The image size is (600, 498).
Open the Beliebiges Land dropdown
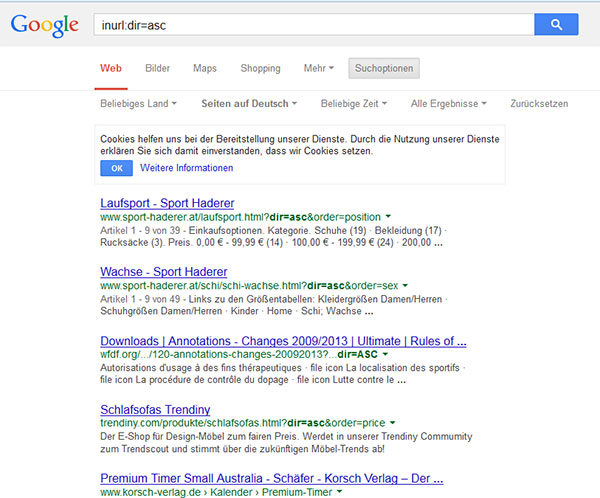tap(139, 103)
